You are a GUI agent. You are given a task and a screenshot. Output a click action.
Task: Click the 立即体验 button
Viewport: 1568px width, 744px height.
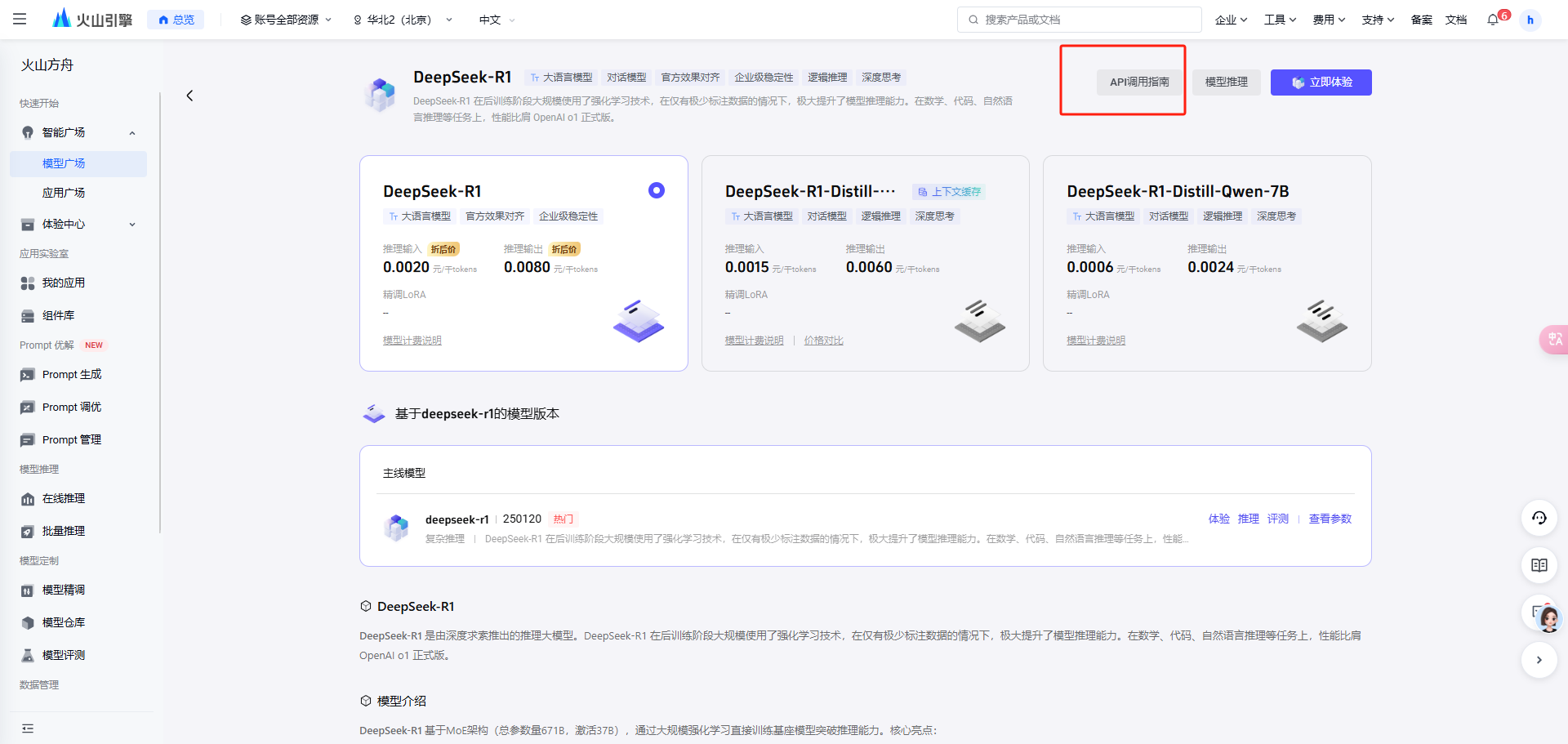pos(1321,82)
